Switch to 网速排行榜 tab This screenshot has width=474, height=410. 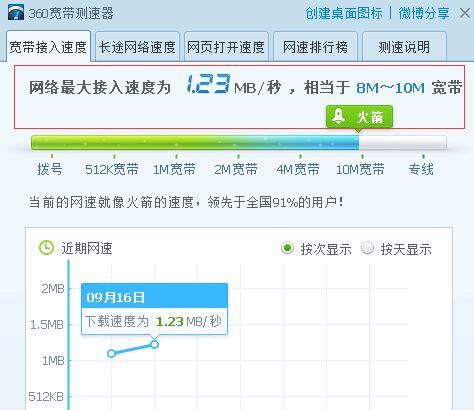[x=315, y=47]
